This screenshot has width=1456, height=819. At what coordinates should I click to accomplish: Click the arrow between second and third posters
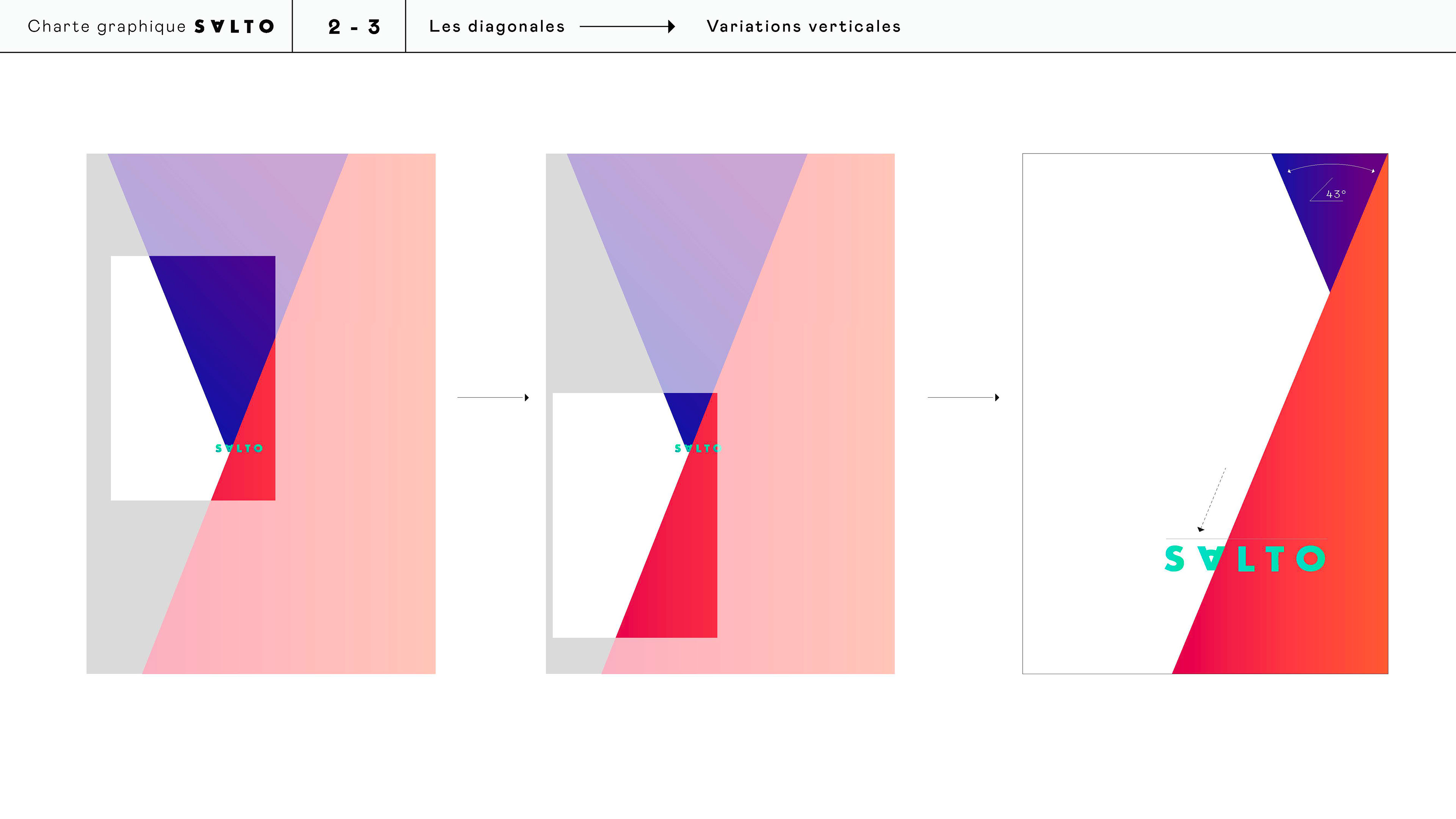click(963, 397)
